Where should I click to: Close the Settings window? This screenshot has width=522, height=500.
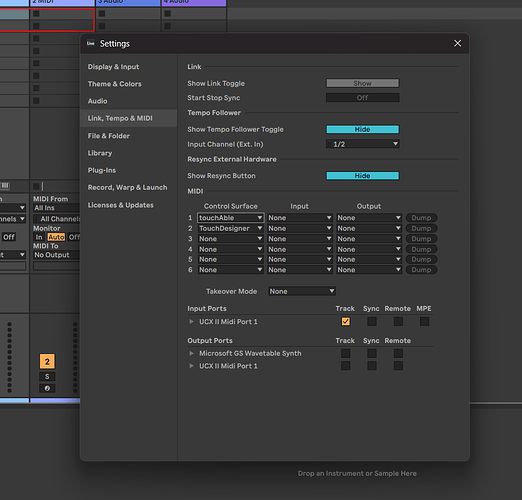457,43
